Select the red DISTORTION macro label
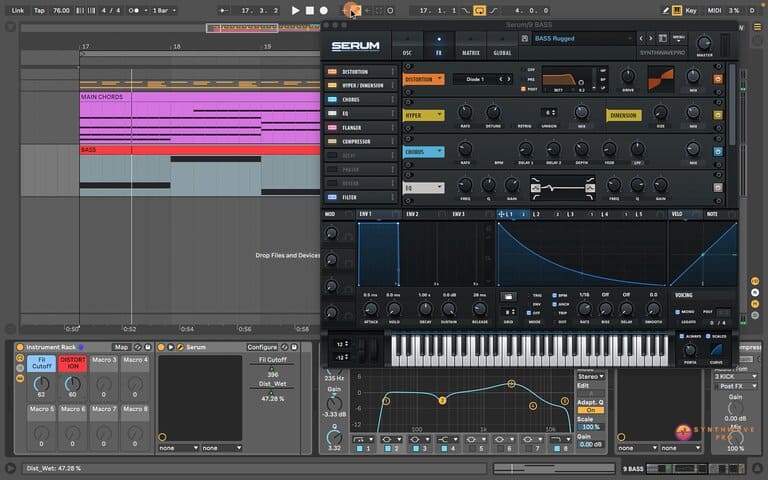The width and height of the screenshot is (768, 480). coord(72,363)
